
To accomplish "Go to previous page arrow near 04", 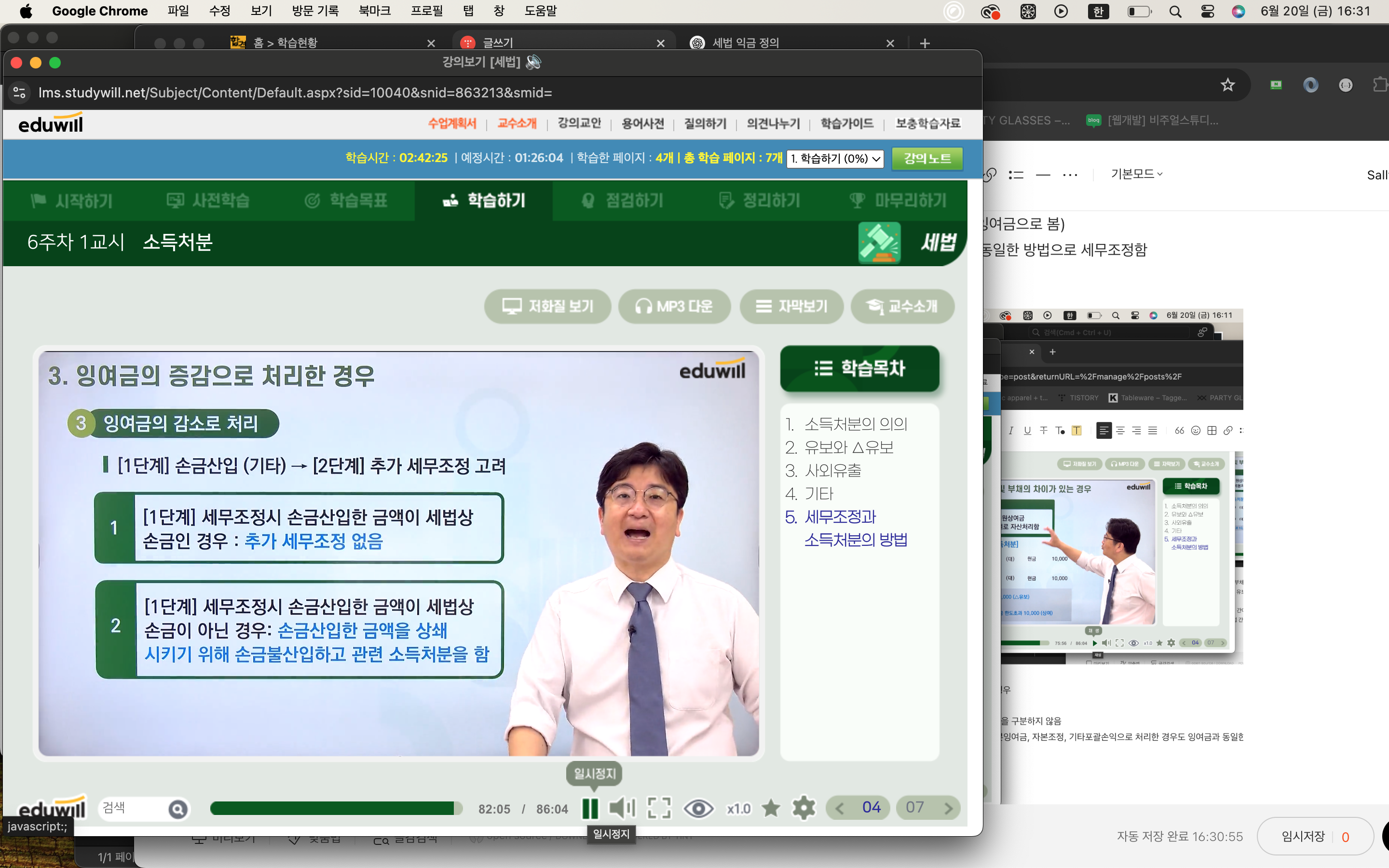I will [840, 808].
